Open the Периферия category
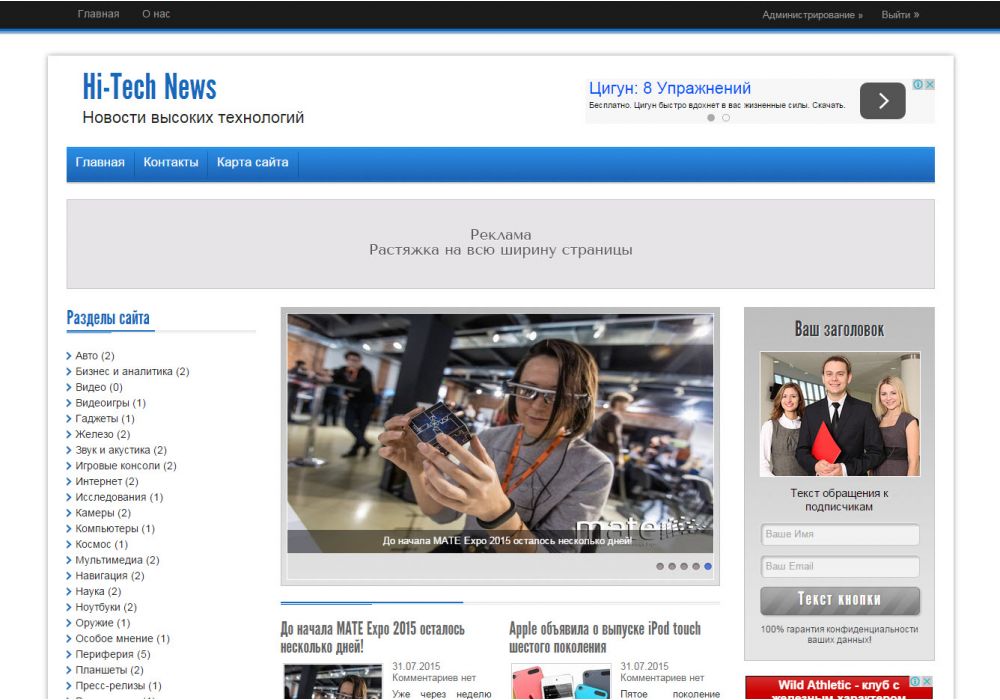Image resolution: width=1000 pixels, height=700 pixels. pos(113,655)
